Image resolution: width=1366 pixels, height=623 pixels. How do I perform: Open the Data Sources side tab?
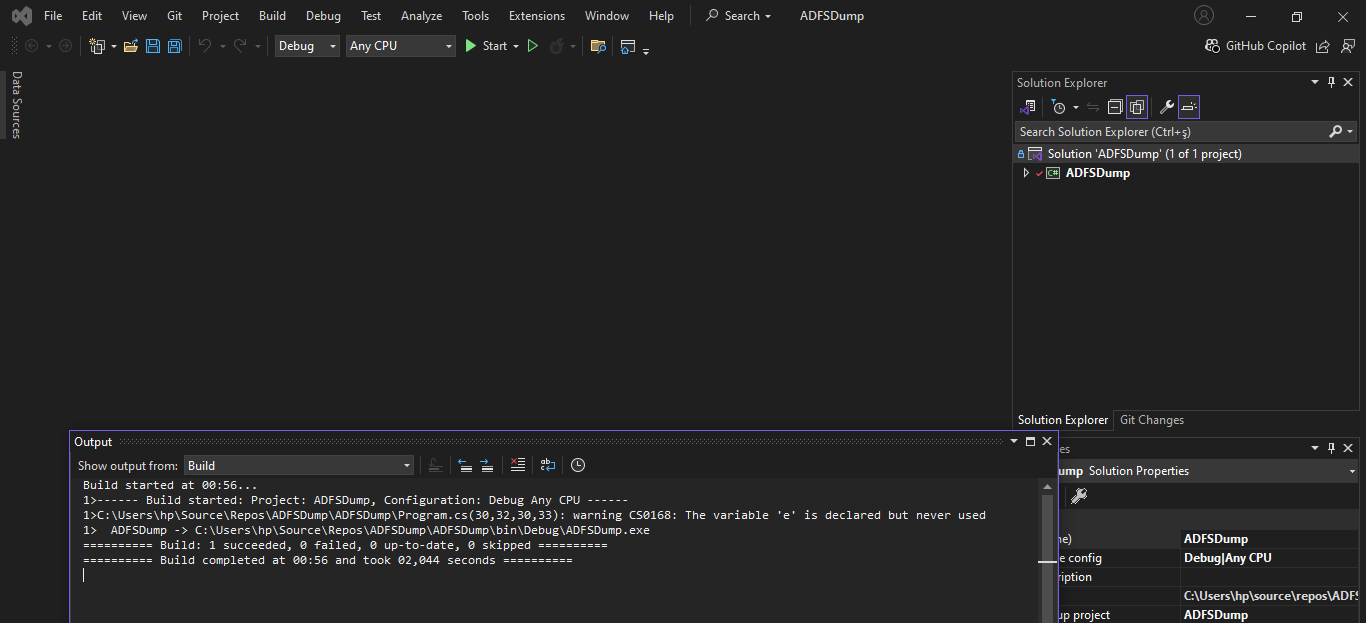16,104
